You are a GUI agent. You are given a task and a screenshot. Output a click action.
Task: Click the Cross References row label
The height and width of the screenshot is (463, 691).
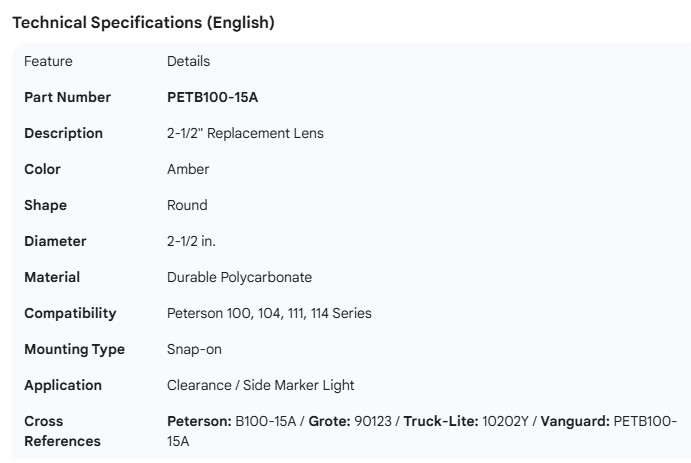[62, 431]
